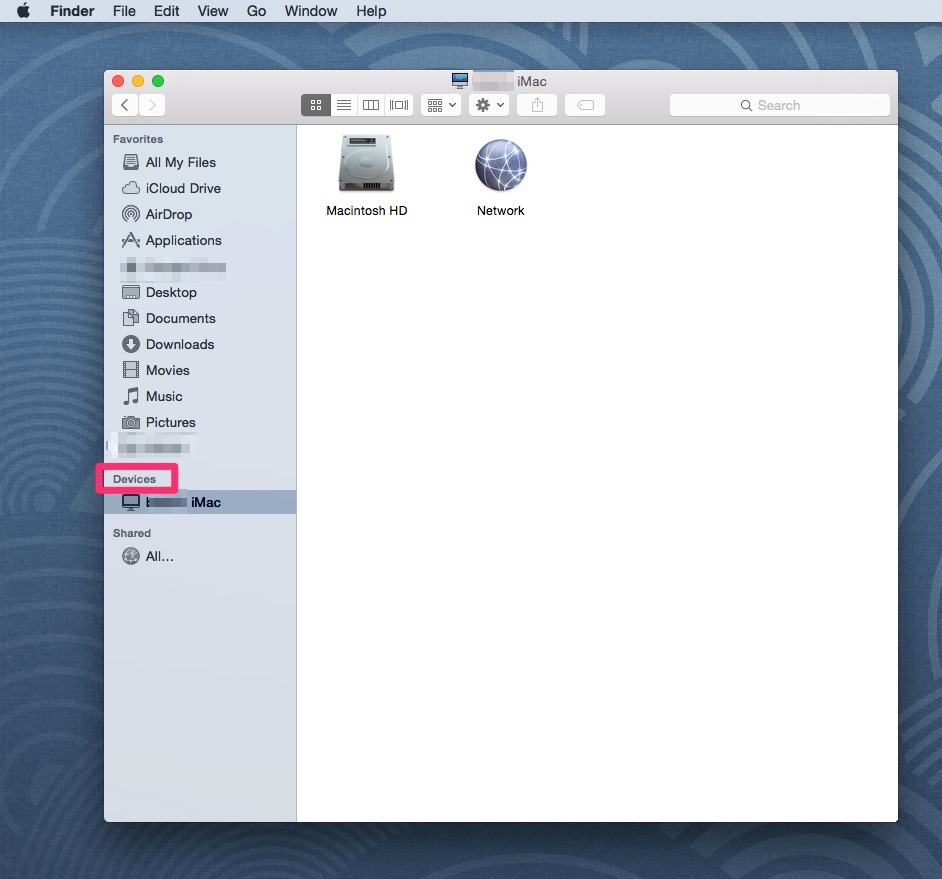This screenshot has width=942, height=879.
Task: Open the Window menu
Action: 311,11
